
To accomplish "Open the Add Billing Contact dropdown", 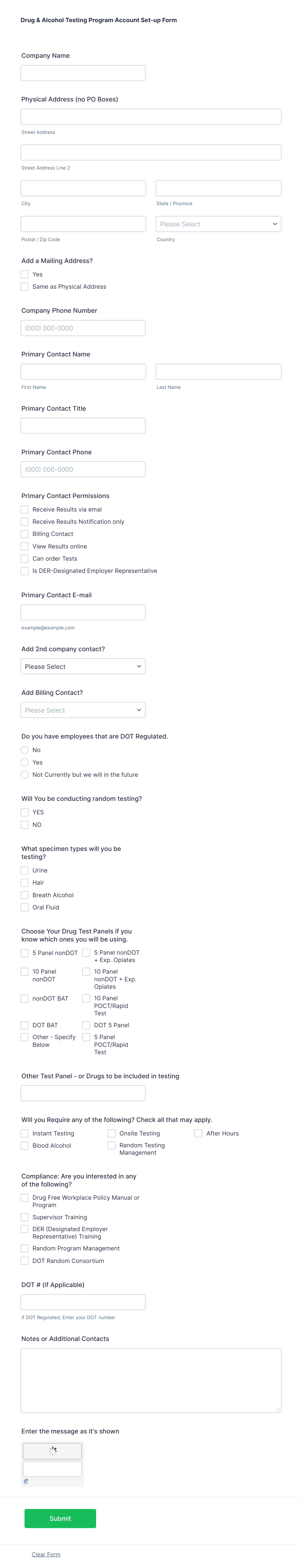I will (83, 710).
